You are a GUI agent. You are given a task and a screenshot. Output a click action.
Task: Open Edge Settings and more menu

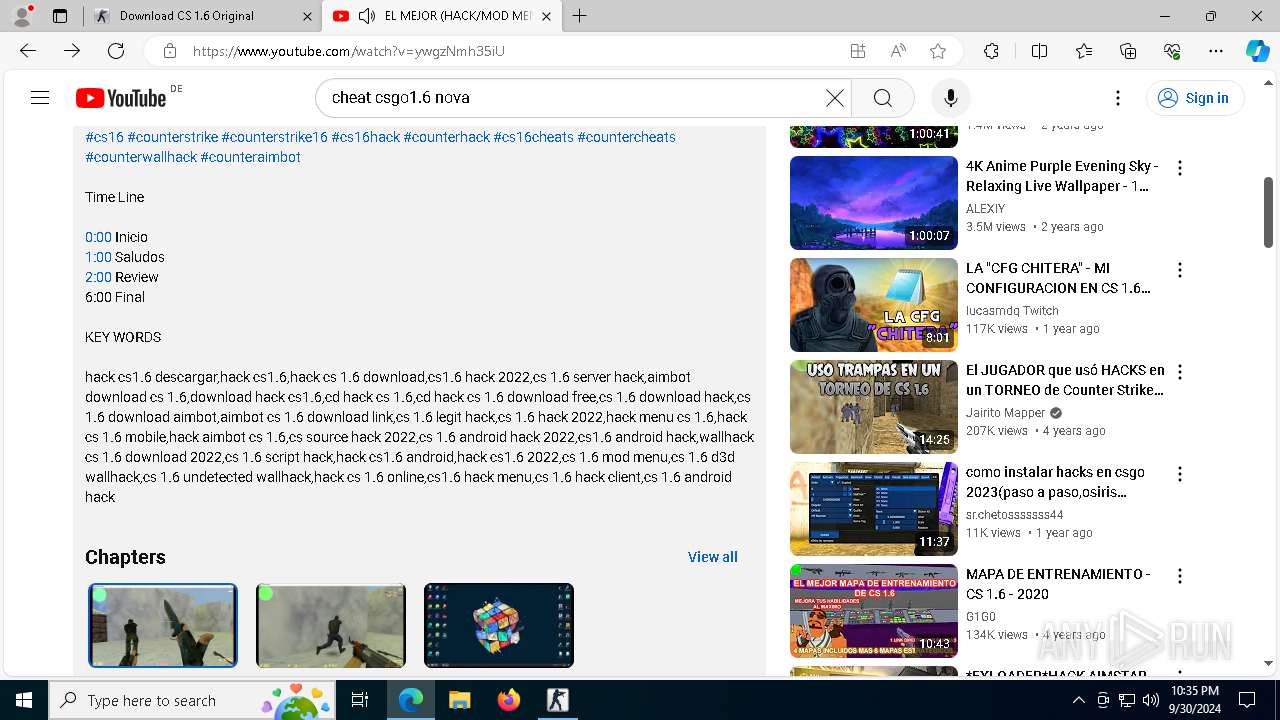pos(1216,51)
